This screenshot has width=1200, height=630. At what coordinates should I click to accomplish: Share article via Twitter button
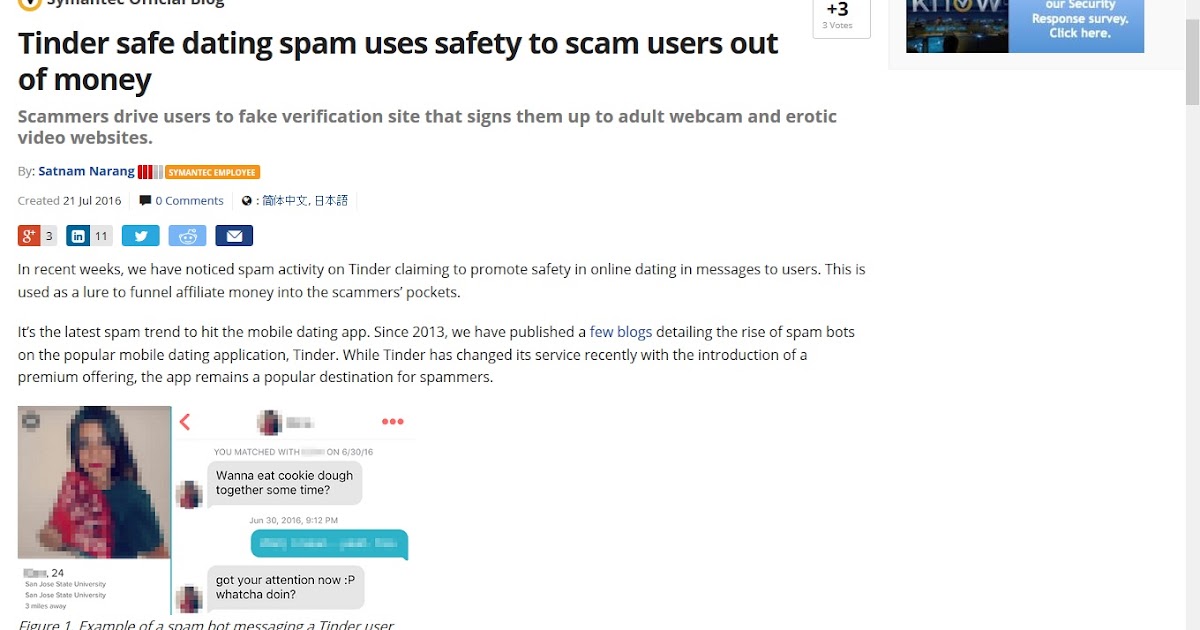point(141,236)
